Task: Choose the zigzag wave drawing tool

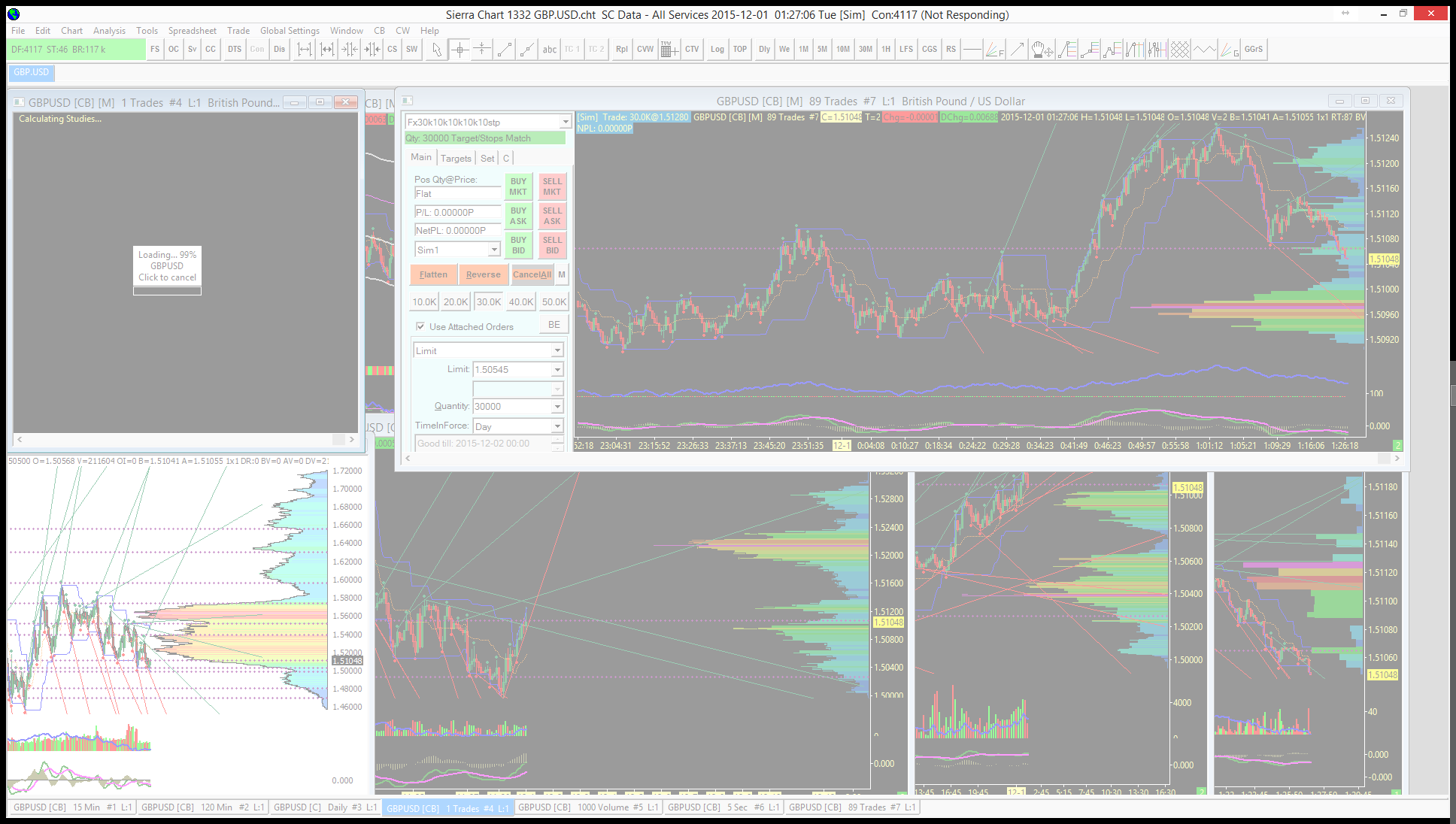Action: pos(1204,50)
